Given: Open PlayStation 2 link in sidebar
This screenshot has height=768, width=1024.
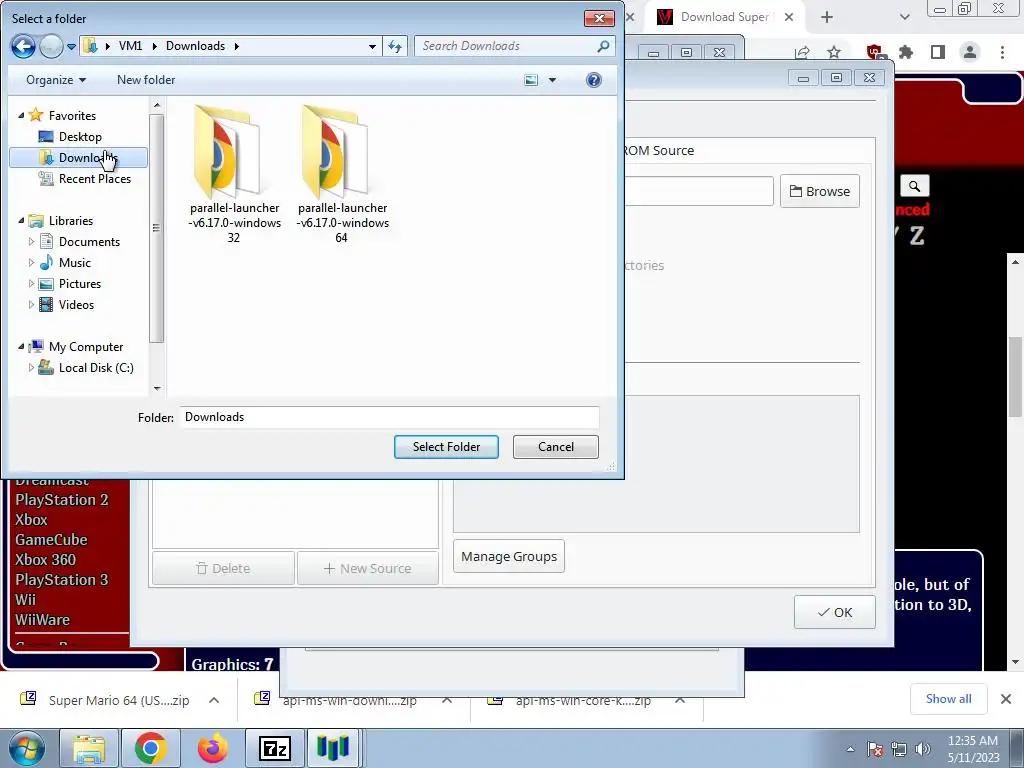Looking at the screenshot, I should tap(62, 500).
